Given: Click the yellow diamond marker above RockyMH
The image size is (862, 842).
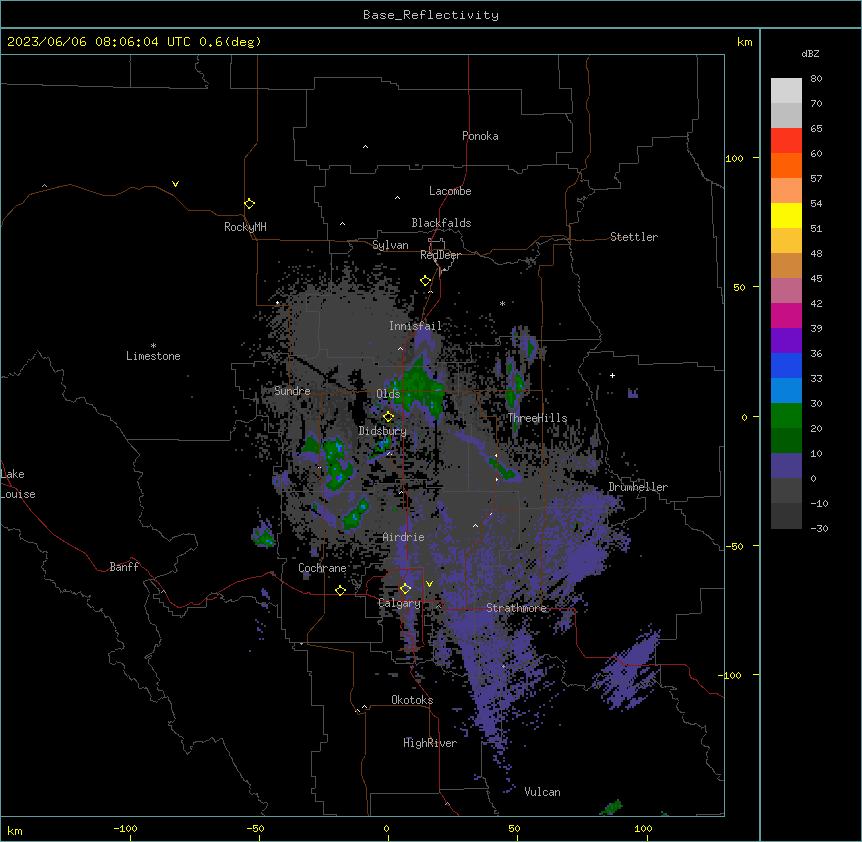Looking at the screenshot, I should coord(249,204).
